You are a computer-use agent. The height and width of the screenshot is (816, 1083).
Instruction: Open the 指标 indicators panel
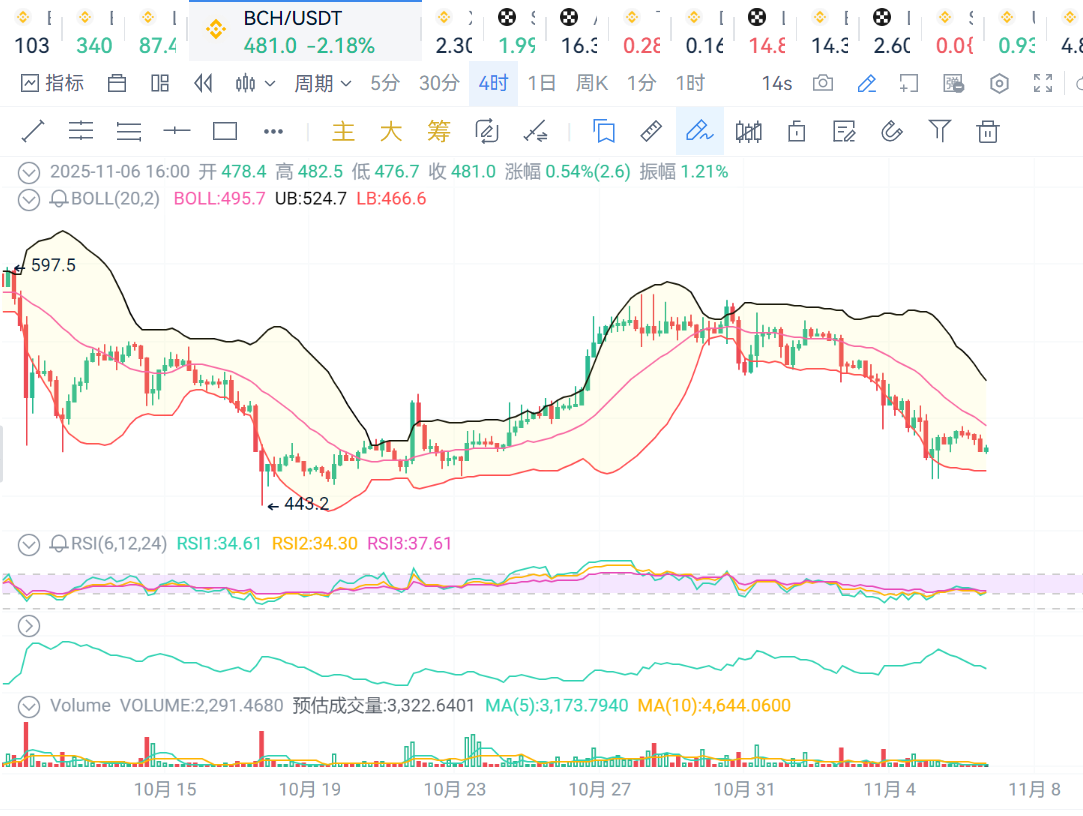pyautogui.click(x=52, y=84)
